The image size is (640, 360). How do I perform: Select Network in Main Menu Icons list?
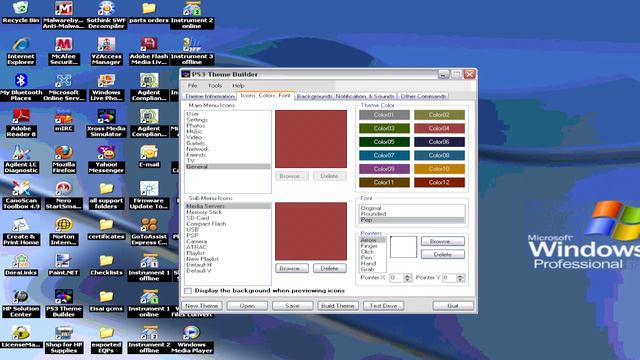(228, 149)
